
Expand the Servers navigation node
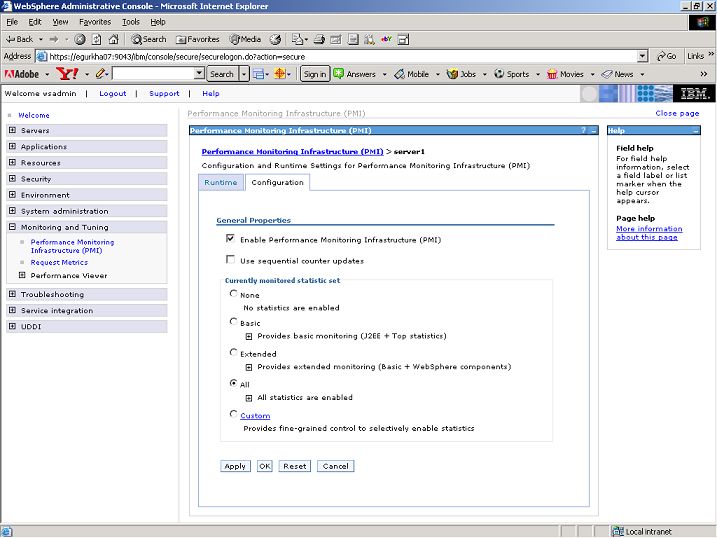12,130
